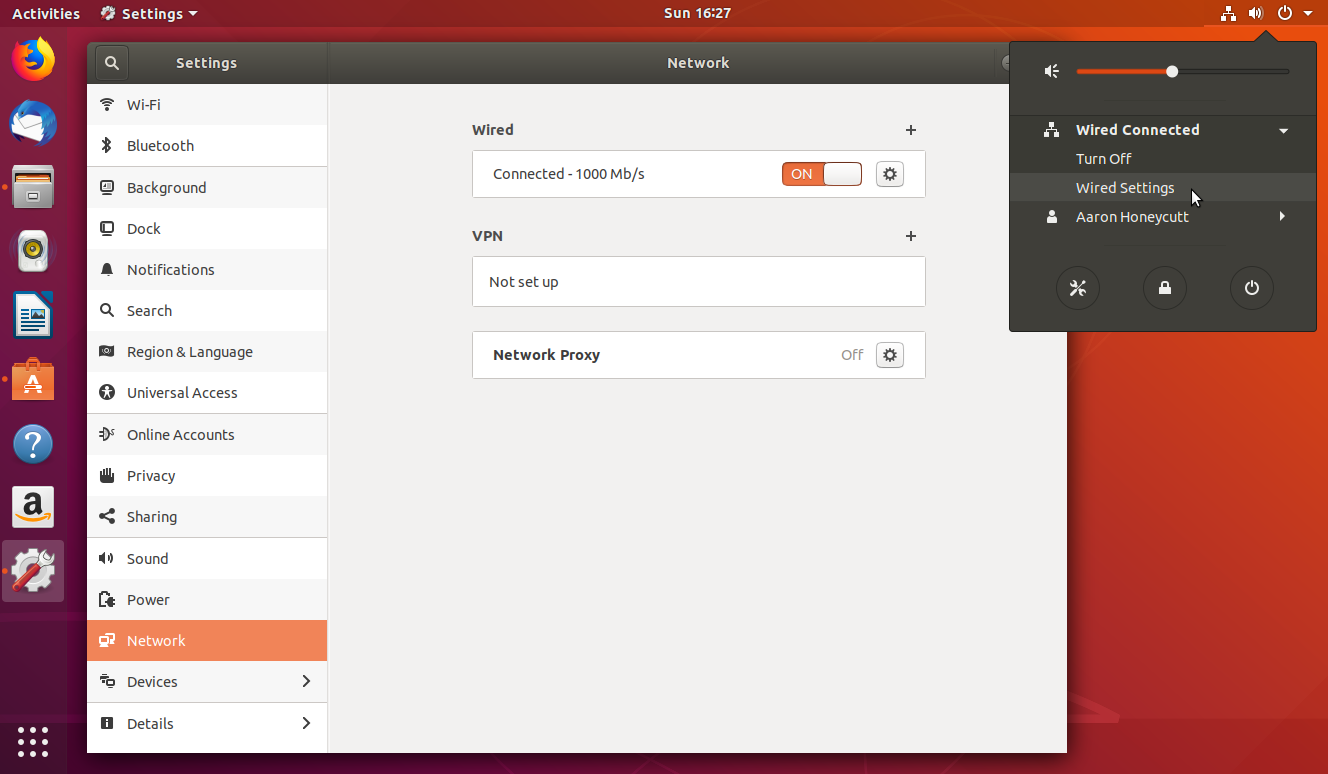1328x774 pixels.
Task: Collapse the Wired Connected section
Action: click(x=1283, y=129)
